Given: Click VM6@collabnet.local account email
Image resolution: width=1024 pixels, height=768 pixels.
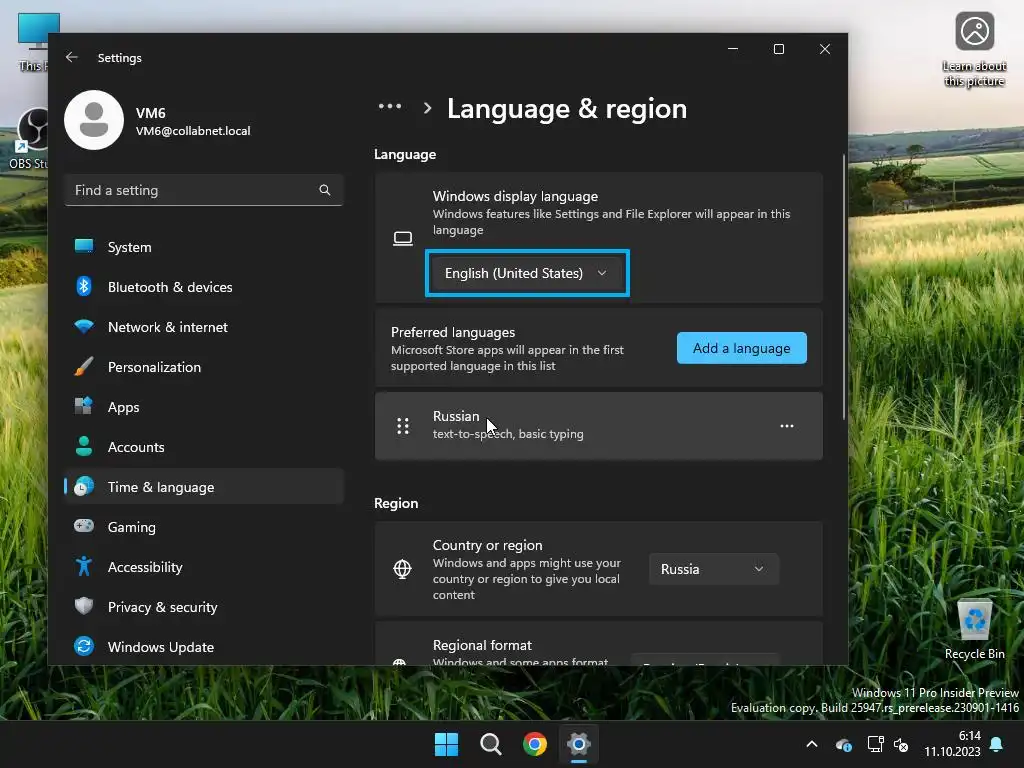Looking at the screenshot, I should click(193, 131).
